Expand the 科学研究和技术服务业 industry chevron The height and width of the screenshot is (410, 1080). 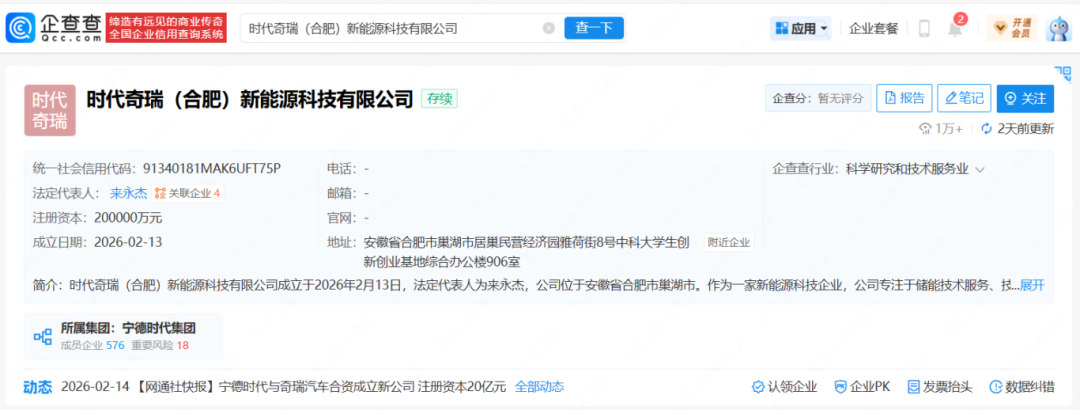click(x=979, y=169)
